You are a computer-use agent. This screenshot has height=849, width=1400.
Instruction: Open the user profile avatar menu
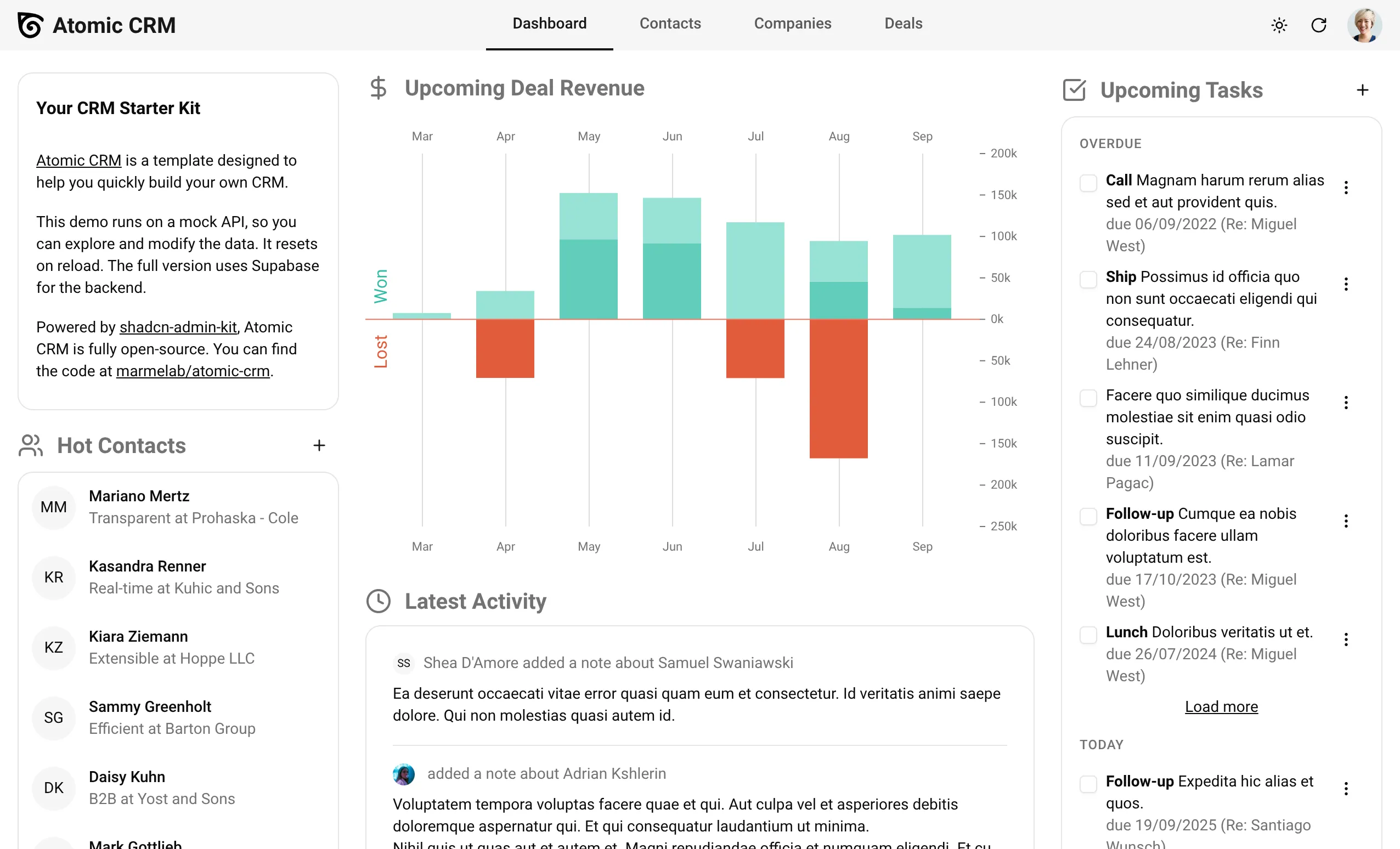pyautogui.click(x=1364, y=25)
